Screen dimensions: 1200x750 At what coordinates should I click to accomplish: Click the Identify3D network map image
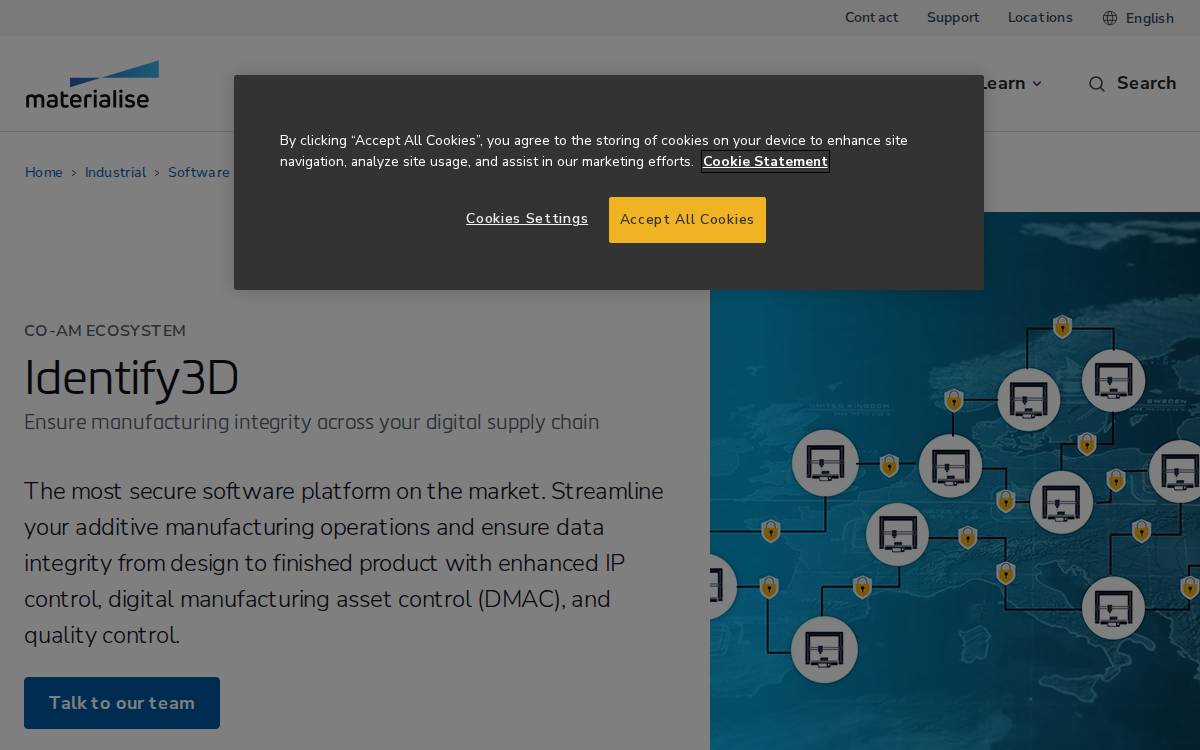click(955, 481)
